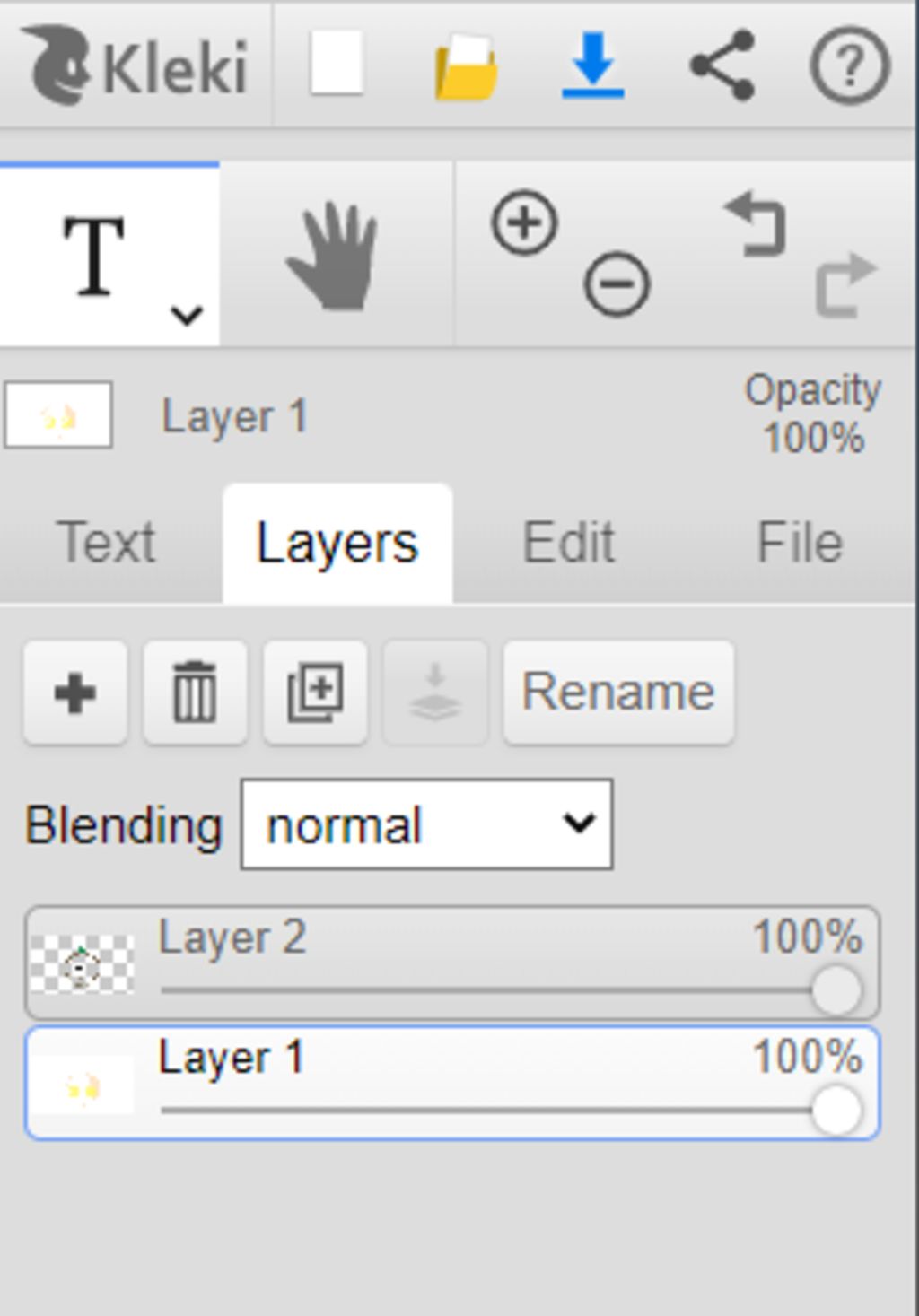Switch to the Edit tab

click(569, 543)
